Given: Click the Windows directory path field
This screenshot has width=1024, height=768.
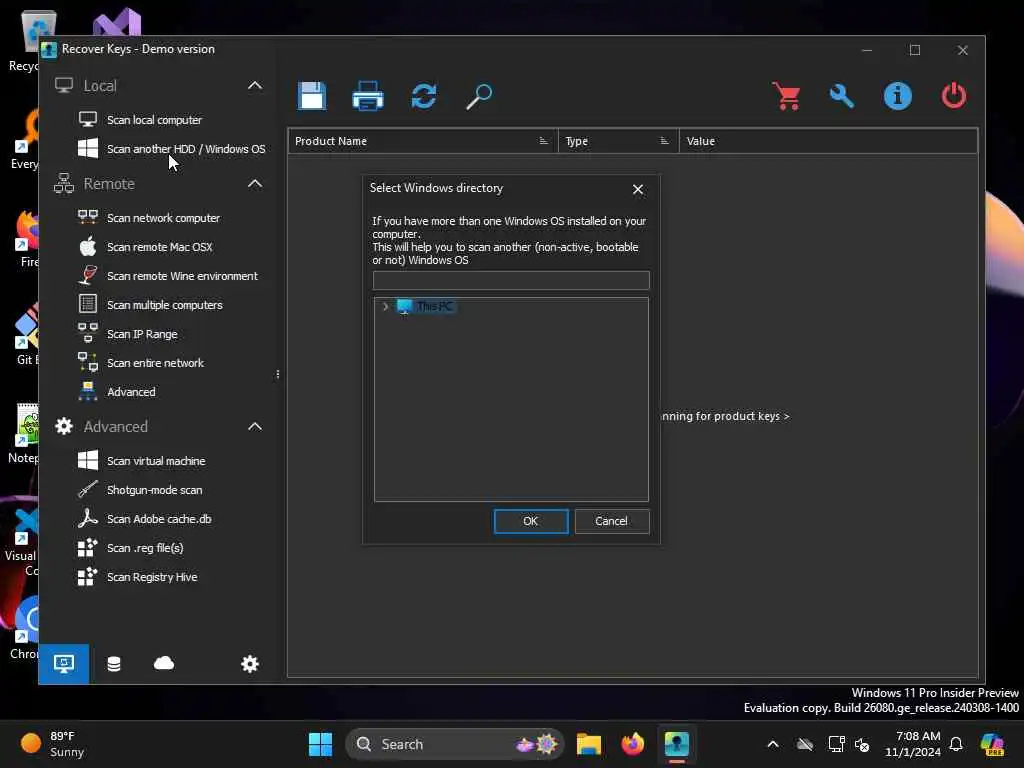Looking at the screenshot, I should click(x=511, y=280).
